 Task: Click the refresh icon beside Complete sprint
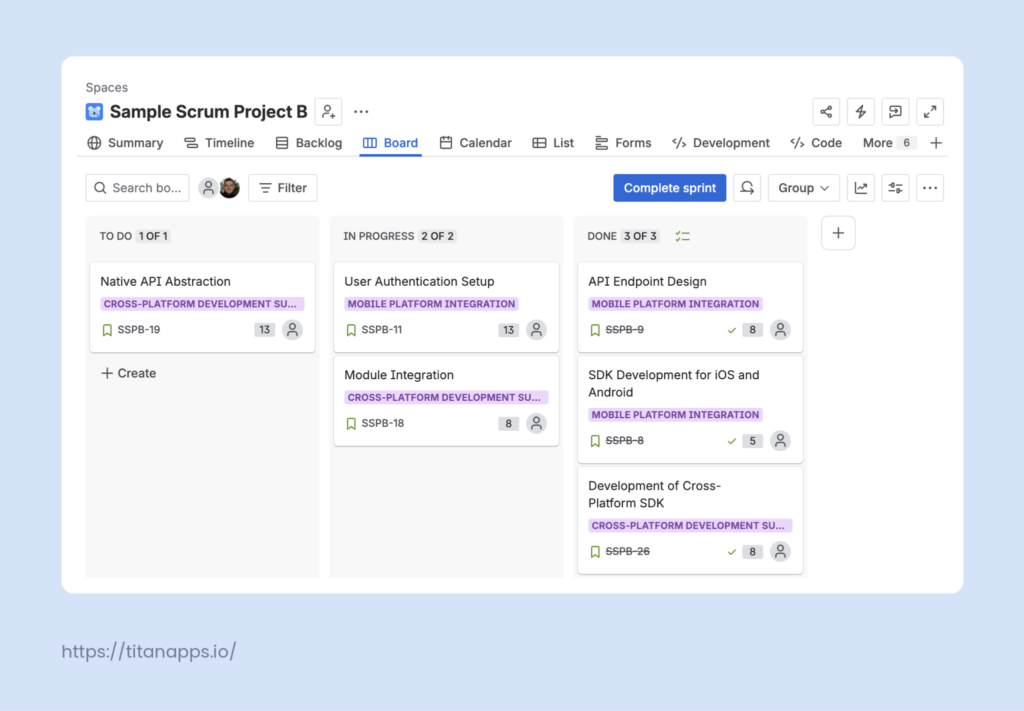(x=747, y=188)
